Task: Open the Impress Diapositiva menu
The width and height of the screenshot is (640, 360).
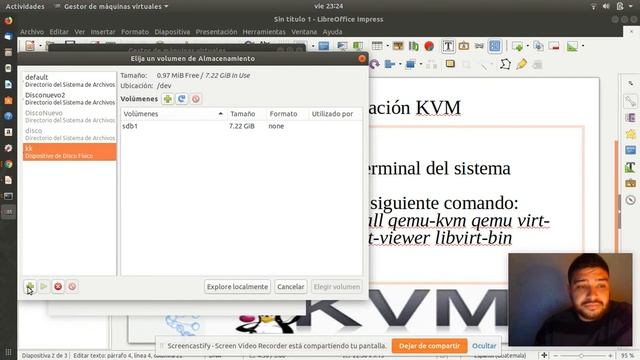Action: (172, 32)
